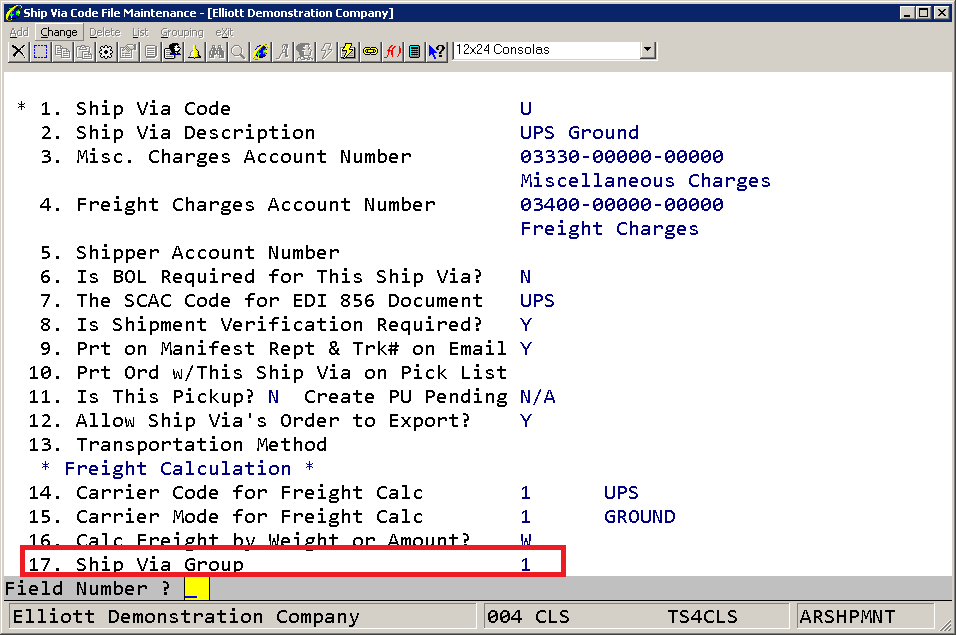Click the X cancel icon in the toolbar
The width and height of the screenshot is (956, 635).
click(x=18, y=52)
